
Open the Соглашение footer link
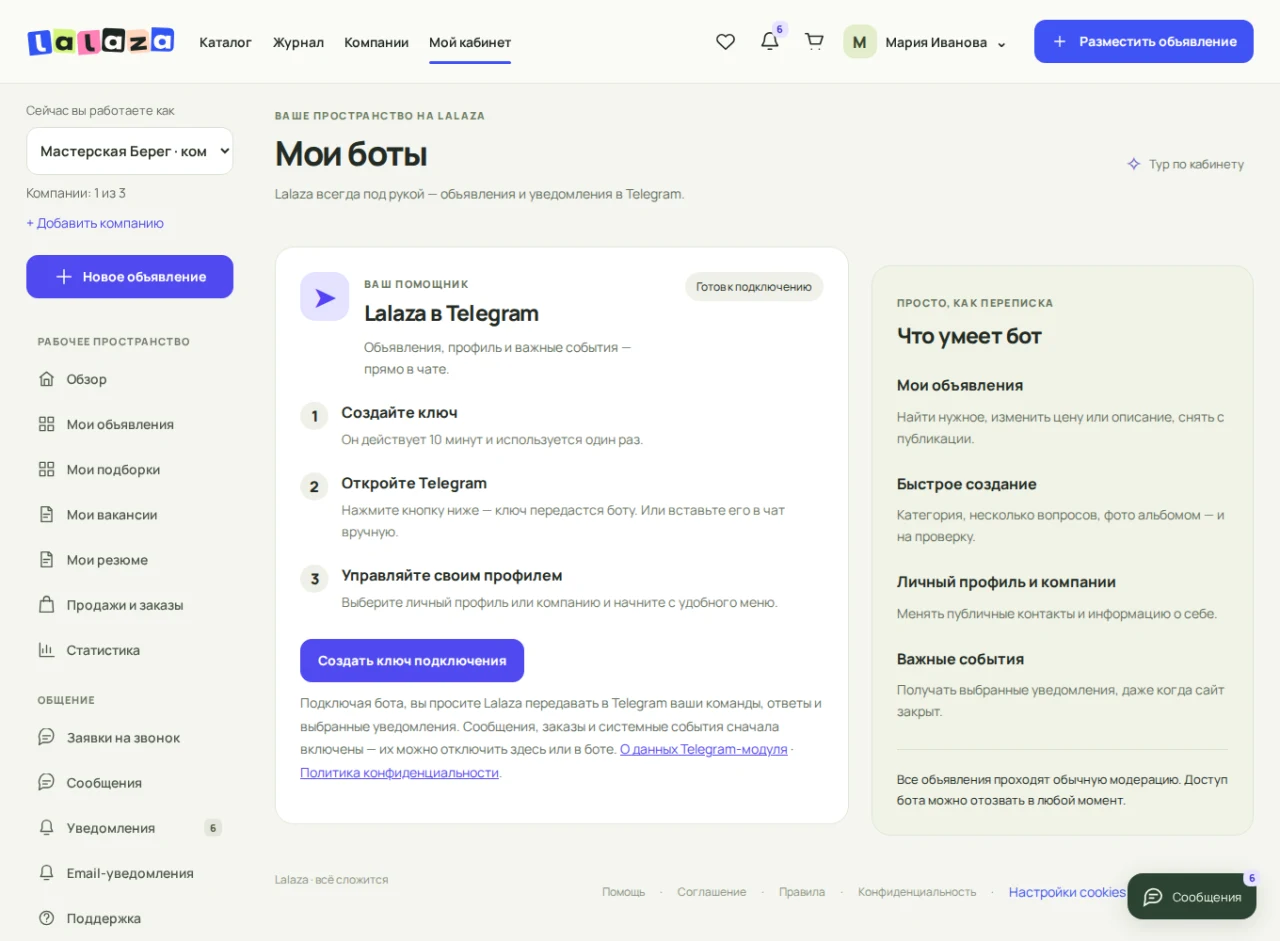712,892
